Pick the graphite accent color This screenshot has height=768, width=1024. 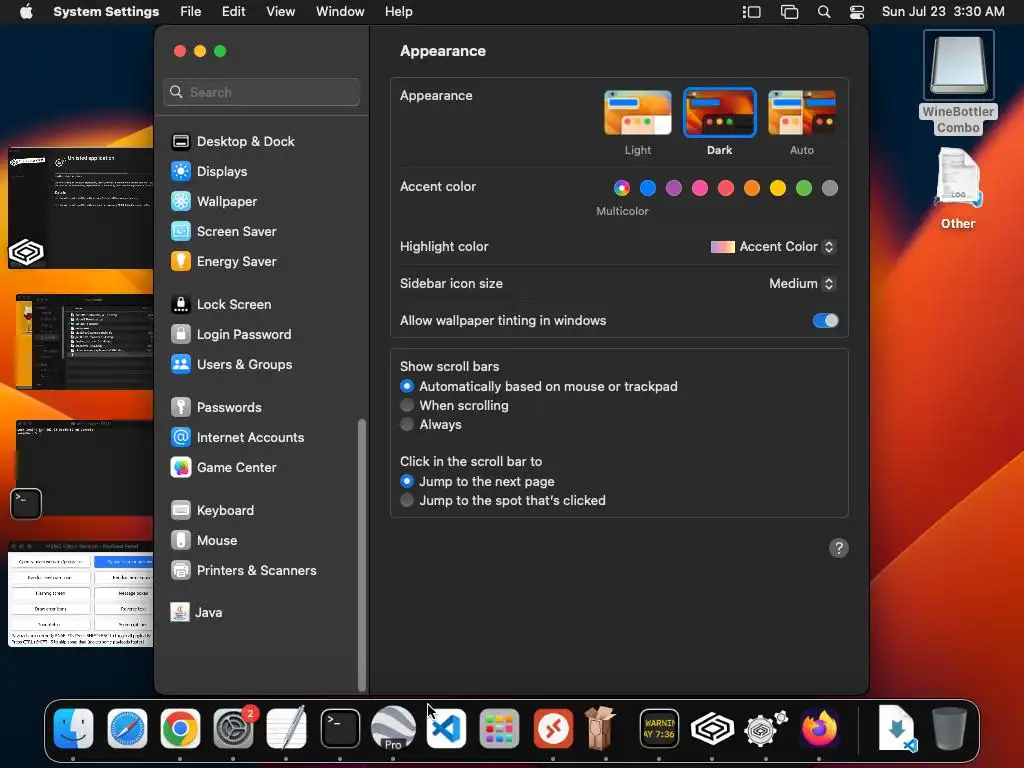pos(830,188)
